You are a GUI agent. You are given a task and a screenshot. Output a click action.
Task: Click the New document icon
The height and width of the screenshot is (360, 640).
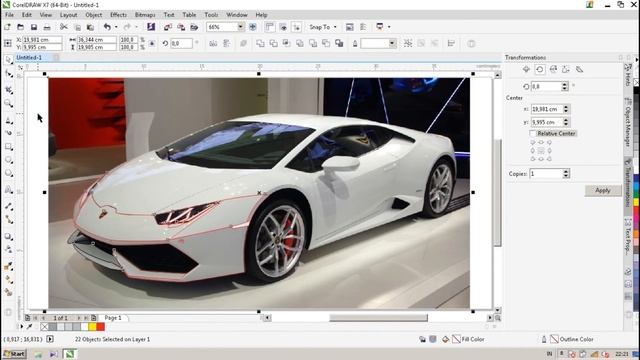click(7, 27)
